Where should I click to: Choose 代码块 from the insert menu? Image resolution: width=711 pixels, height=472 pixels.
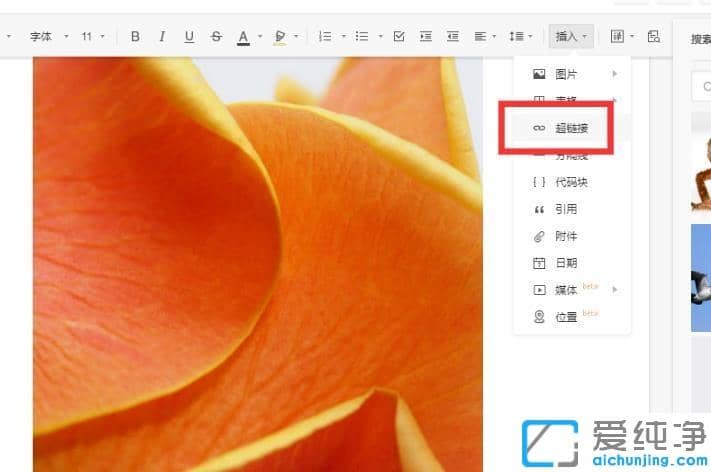point(572,182)
